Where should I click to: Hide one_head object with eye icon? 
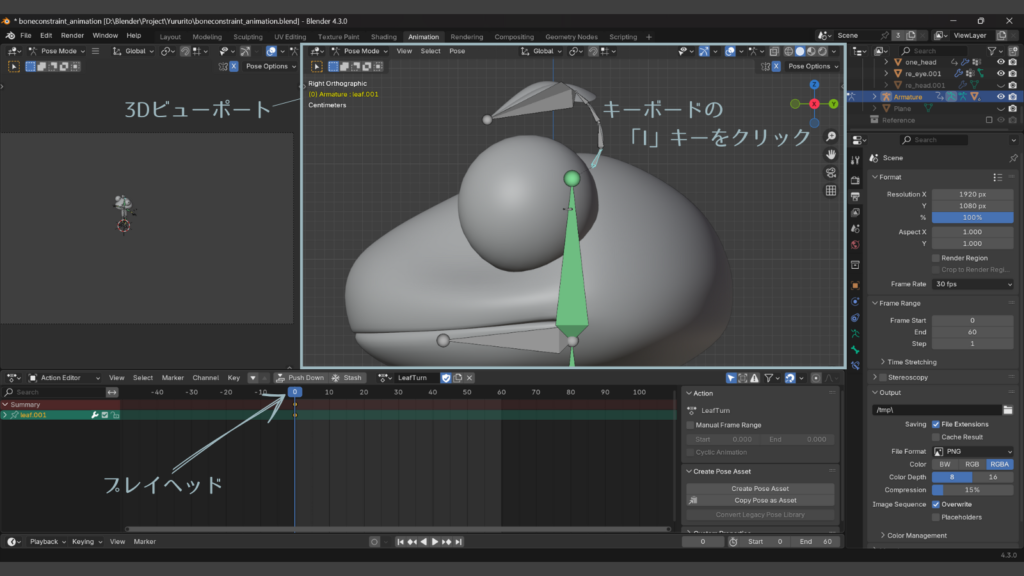(x=1000, y=62)
